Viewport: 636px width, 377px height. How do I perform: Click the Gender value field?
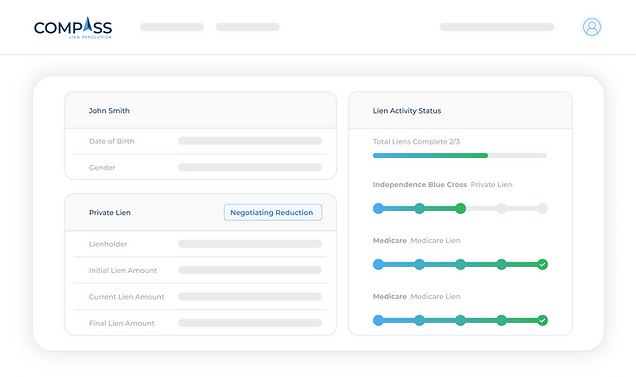click(x=250, y=167)
